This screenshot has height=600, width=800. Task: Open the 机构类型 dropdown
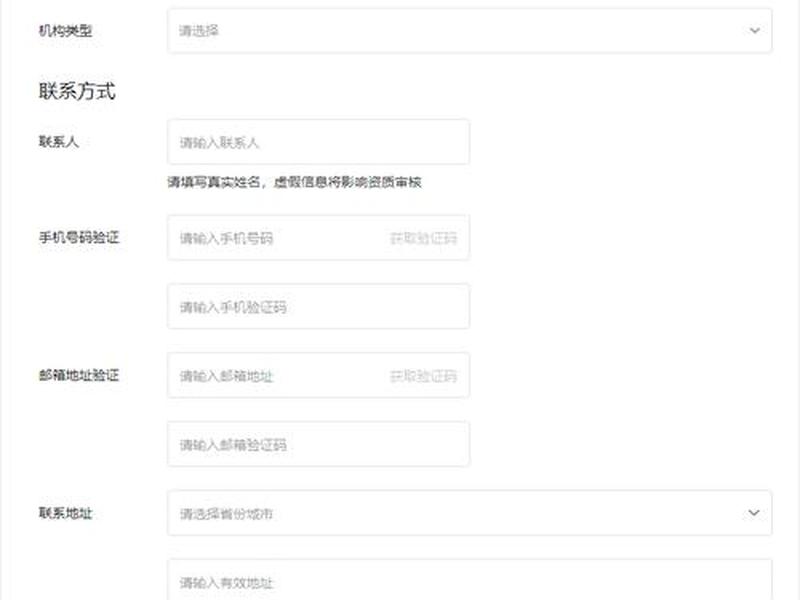coord(469,31)
